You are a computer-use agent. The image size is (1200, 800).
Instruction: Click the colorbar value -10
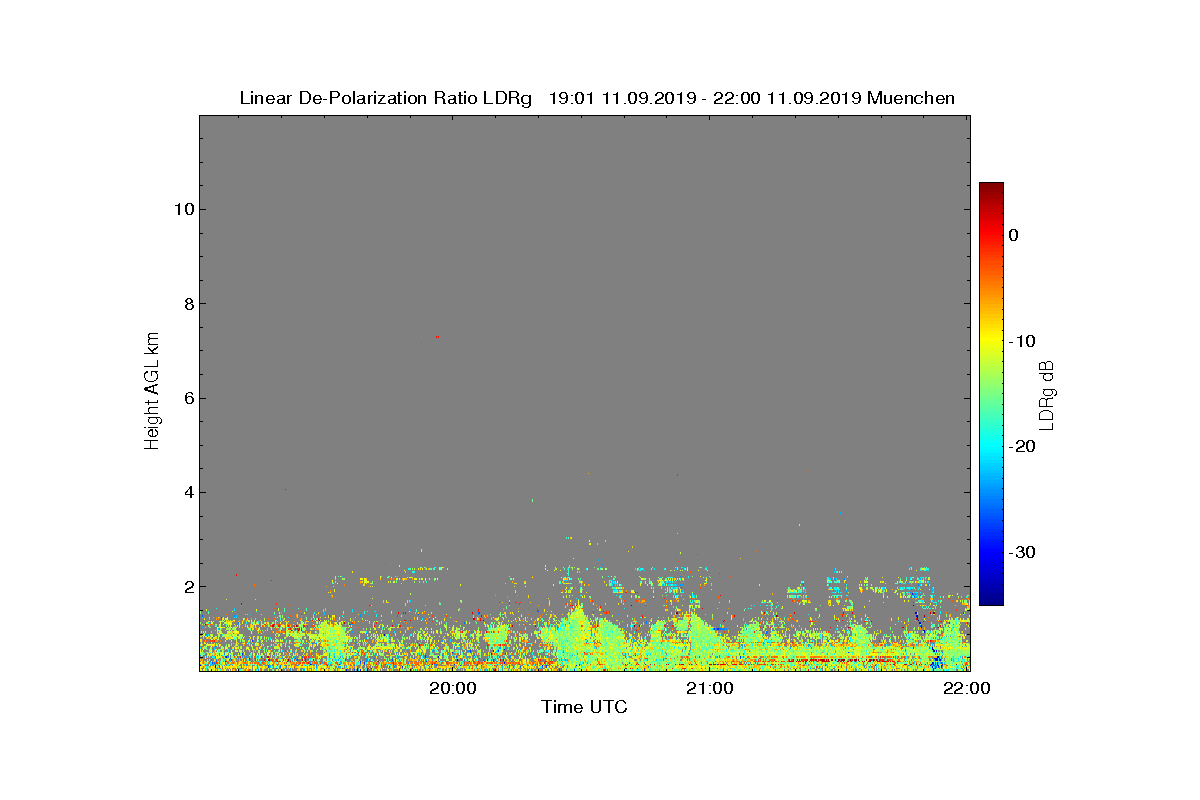[1021, 341]
